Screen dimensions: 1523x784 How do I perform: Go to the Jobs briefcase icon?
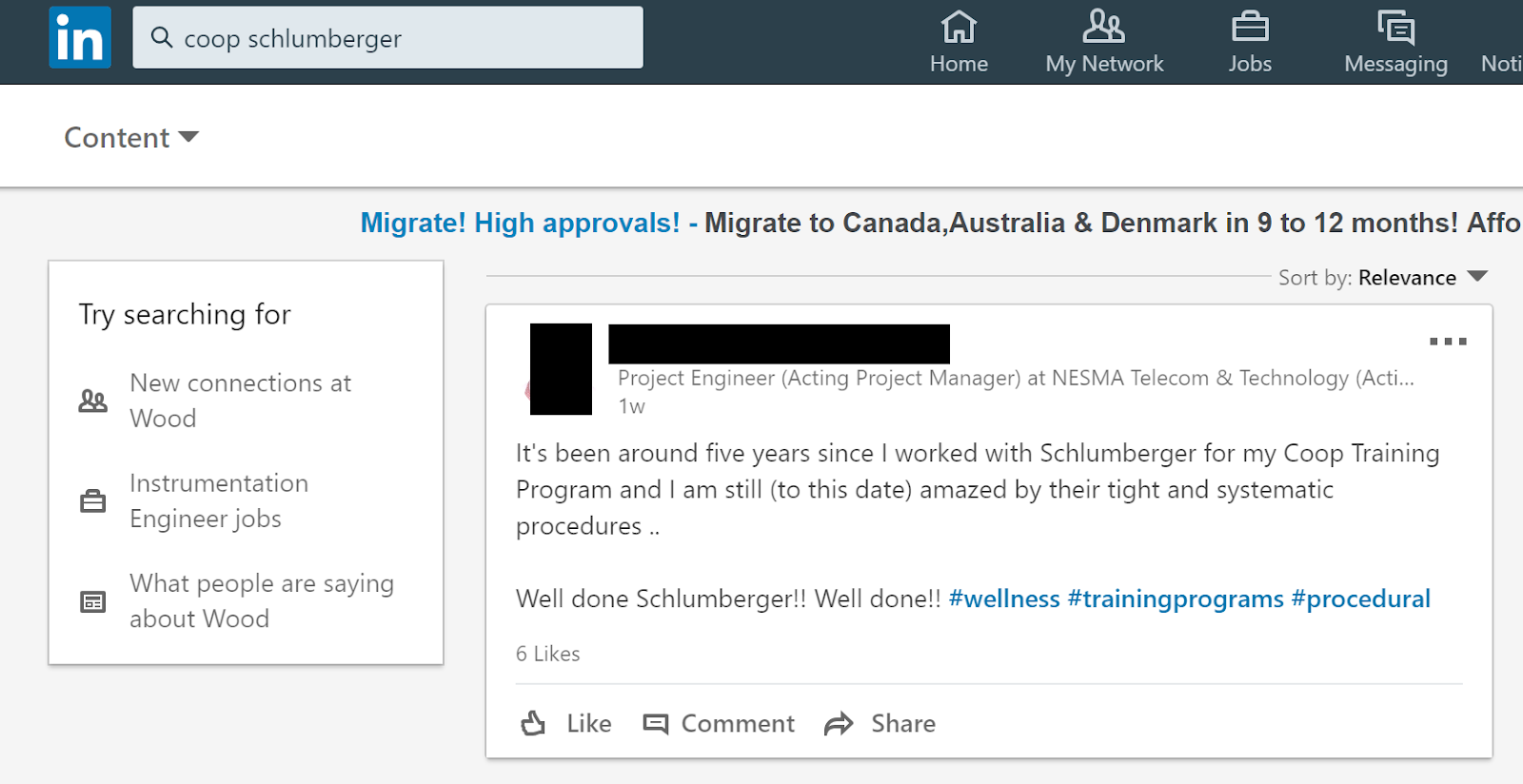pos(1249,28)
